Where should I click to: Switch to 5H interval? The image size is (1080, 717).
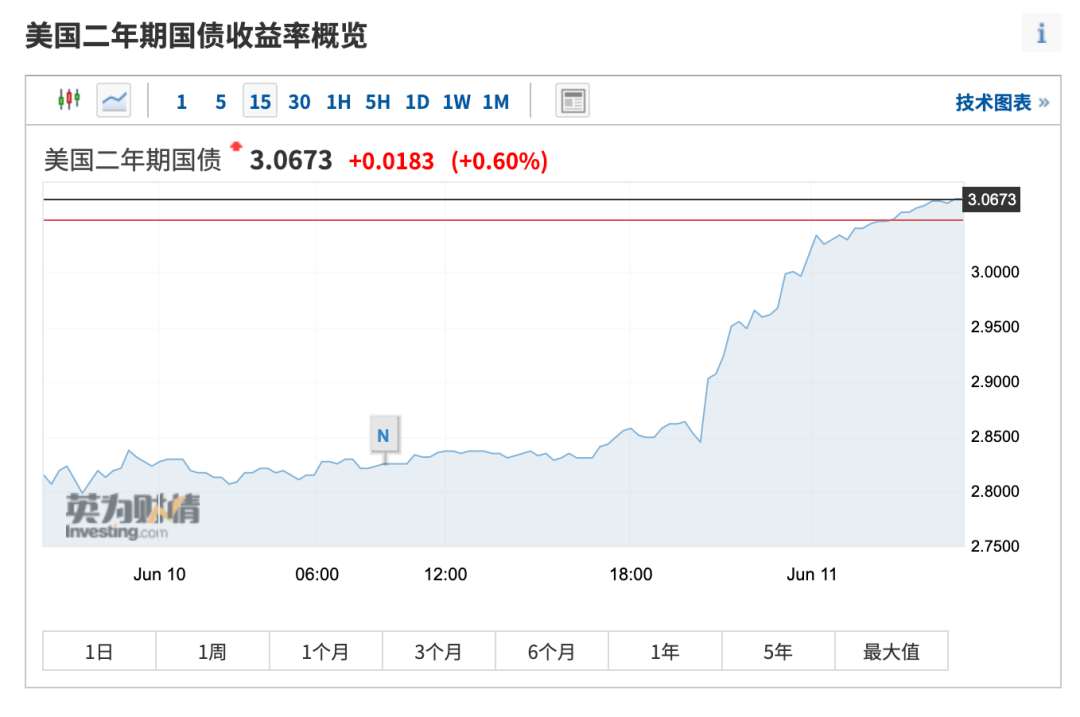[378, 101]
